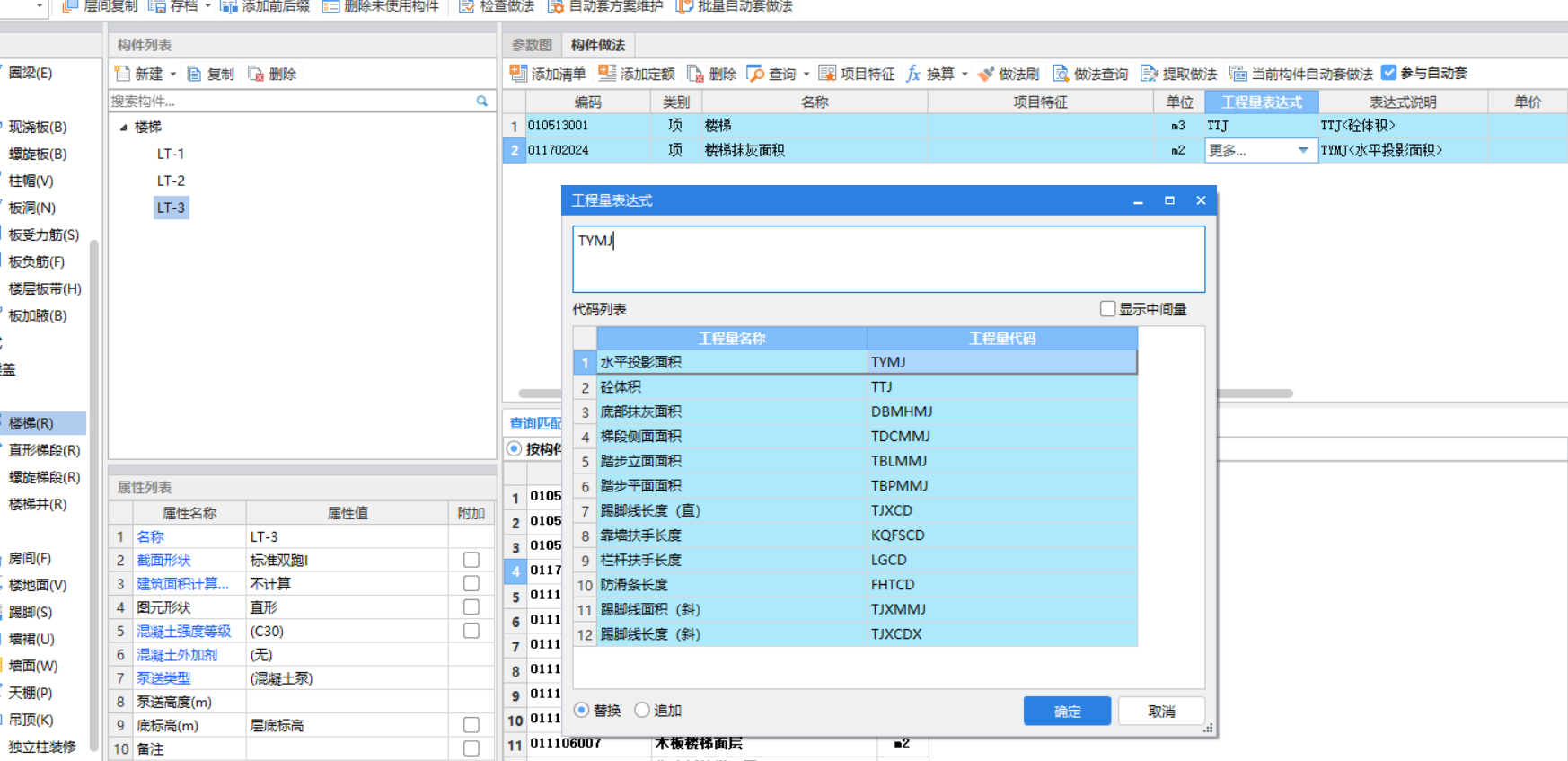The image size is (1568, 761).
Task: Click the 批量自动套做法 icon
Action: (x=684, y=6)
